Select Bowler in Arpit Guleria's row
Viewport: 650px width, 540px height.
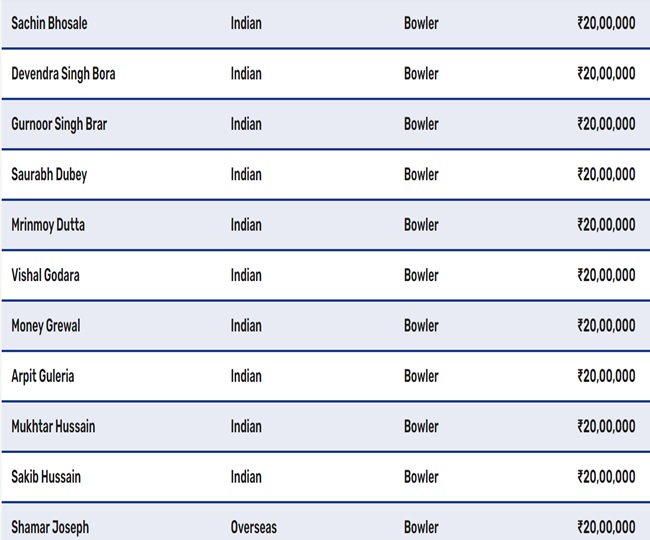coord(421,376)
